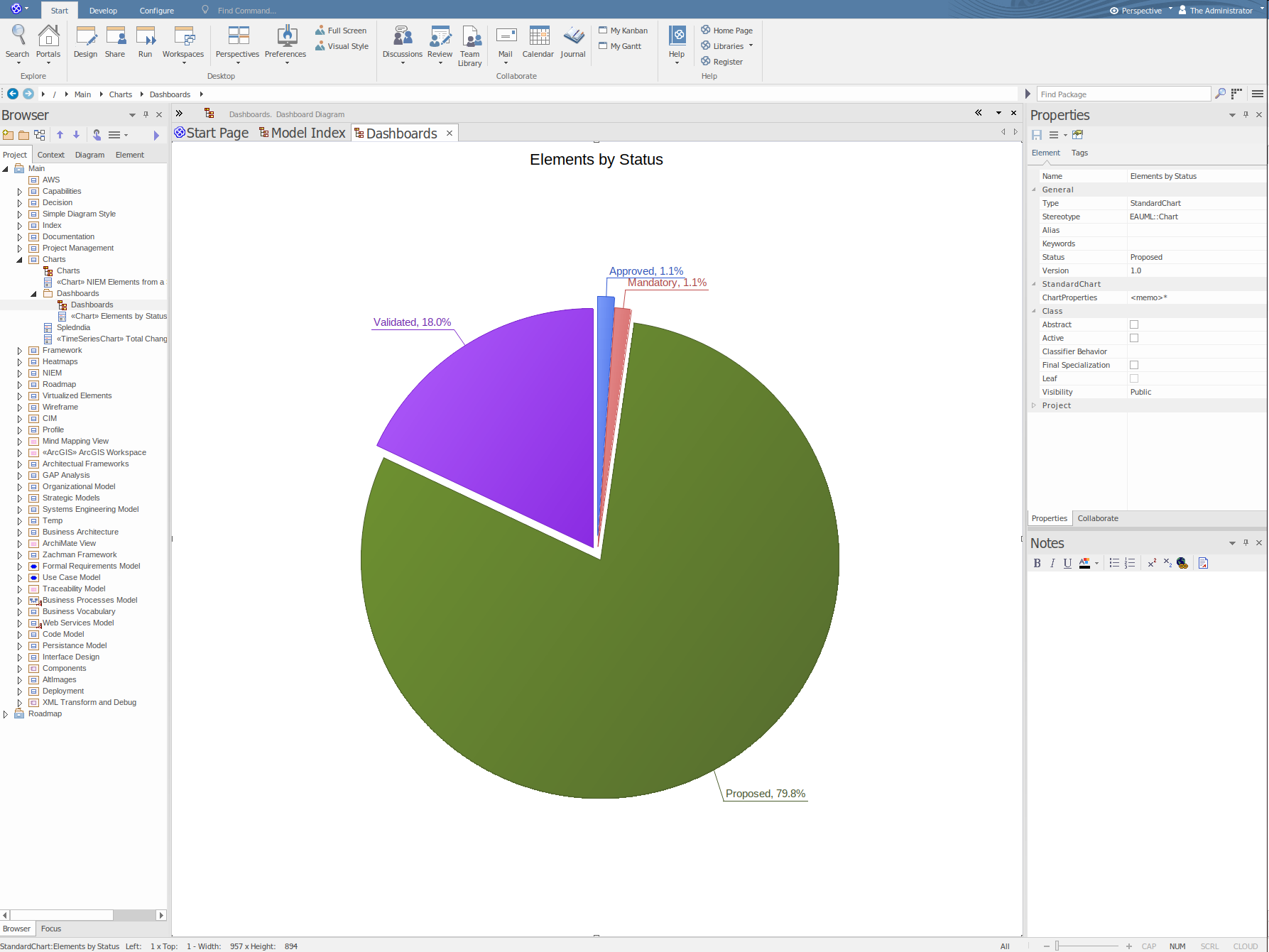Collapse the Charts package tree node

(20, 260)
